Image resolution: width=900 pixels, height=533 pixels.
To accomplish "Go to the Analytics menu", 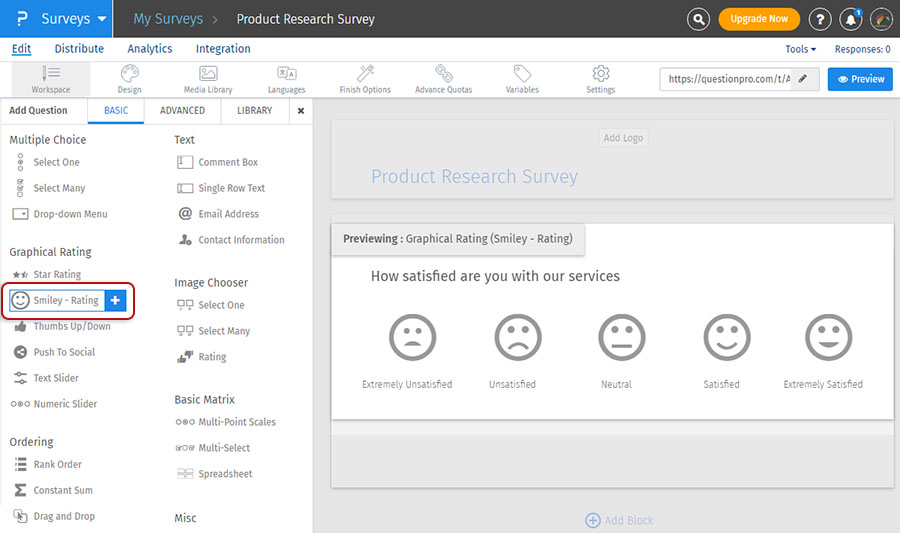I will (150, 49).
